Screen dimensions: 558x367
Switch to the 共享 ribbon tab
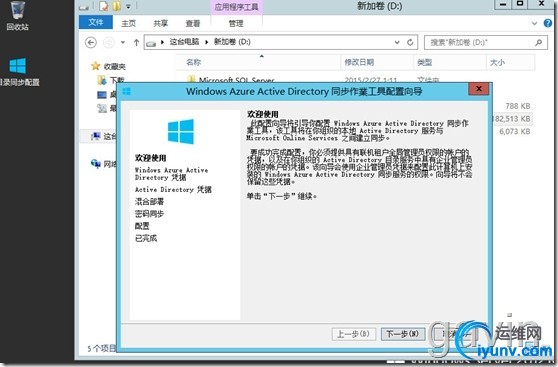[160, 23]
